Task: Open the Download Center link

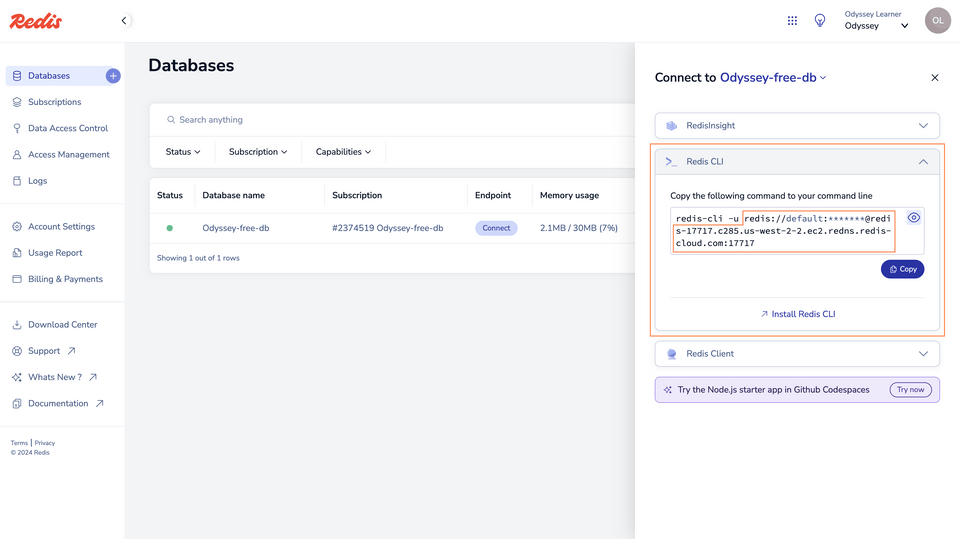Action: tap(62, 325)
